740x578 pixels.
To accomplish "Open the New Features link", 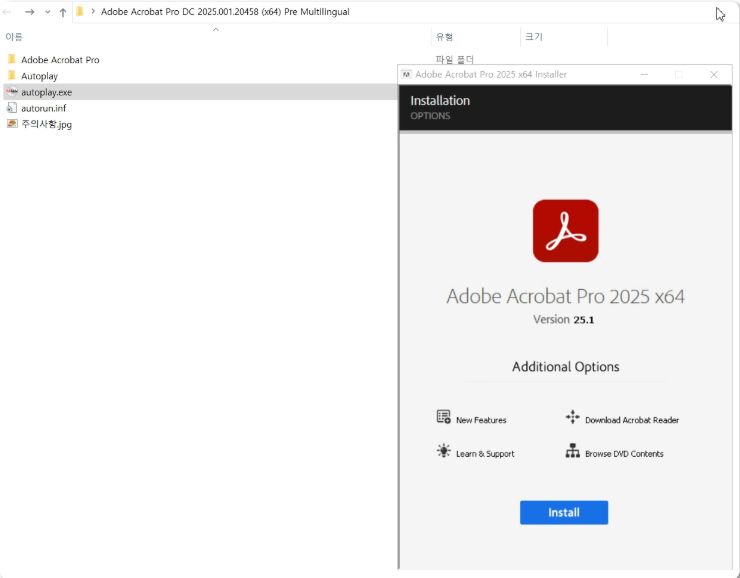I will 481,420.
